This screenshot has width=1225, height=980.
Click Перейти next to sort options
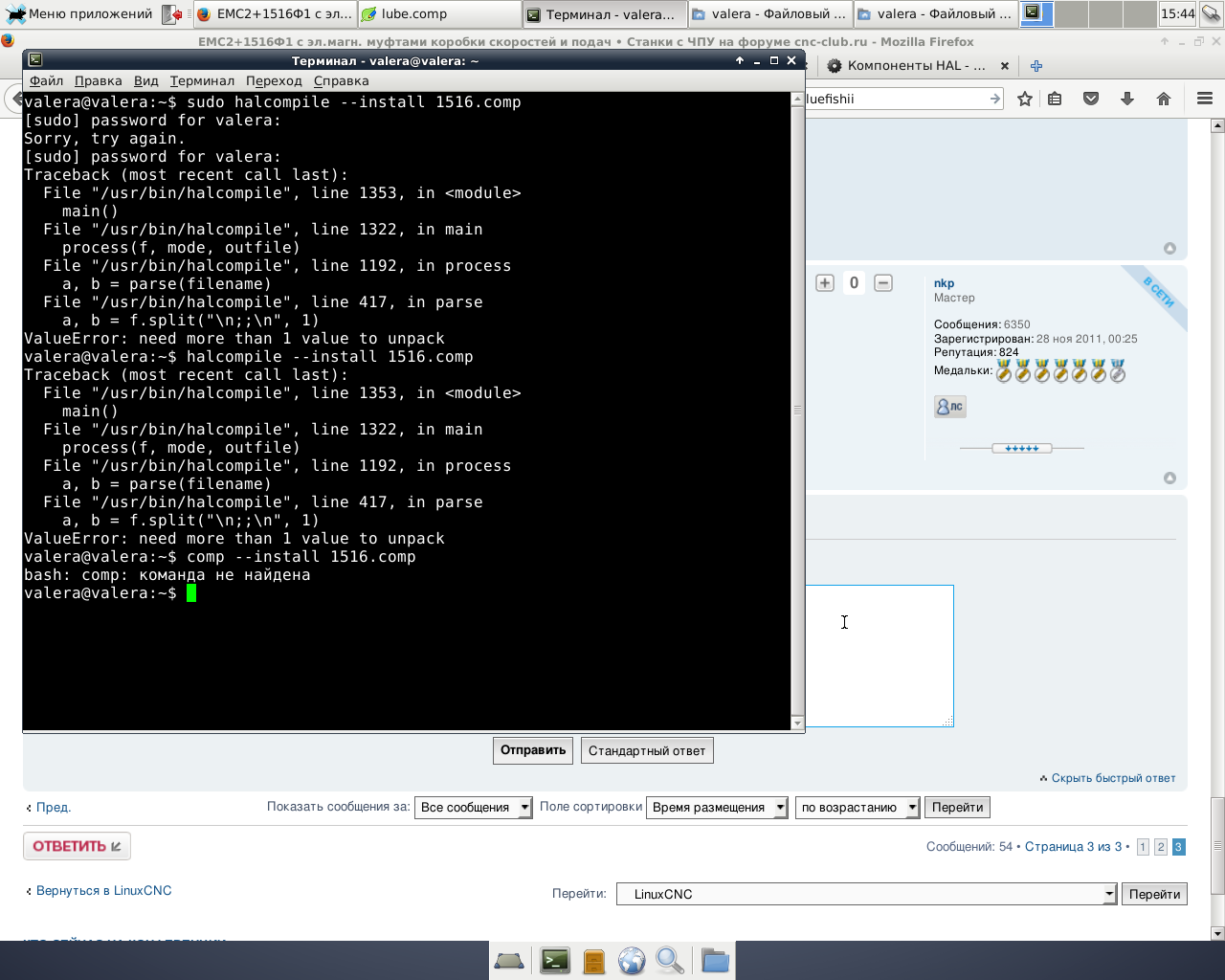[957, 808]
